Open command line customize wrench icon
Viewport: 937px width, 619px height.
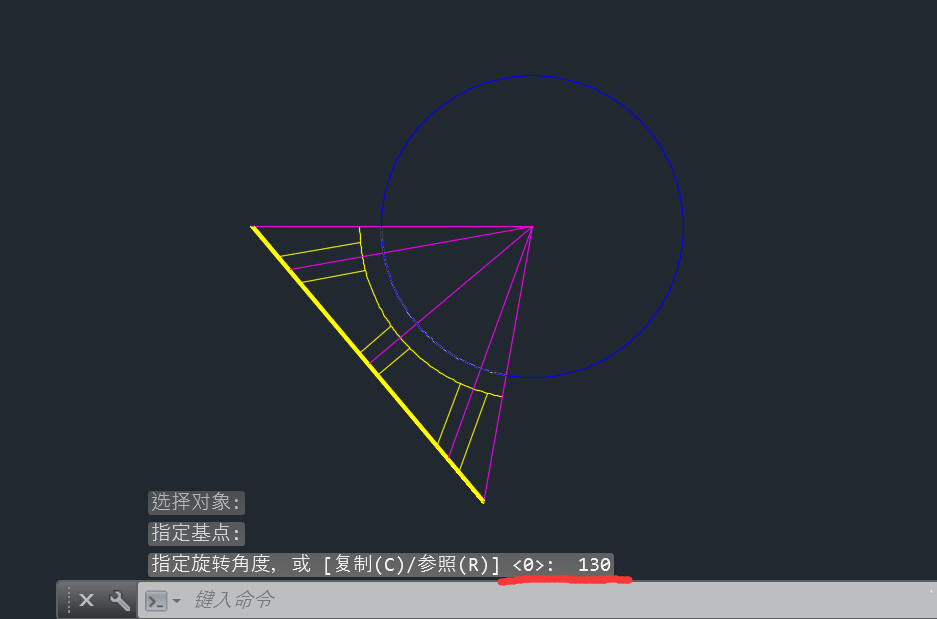pyautogui.click(x=120, y=600)
